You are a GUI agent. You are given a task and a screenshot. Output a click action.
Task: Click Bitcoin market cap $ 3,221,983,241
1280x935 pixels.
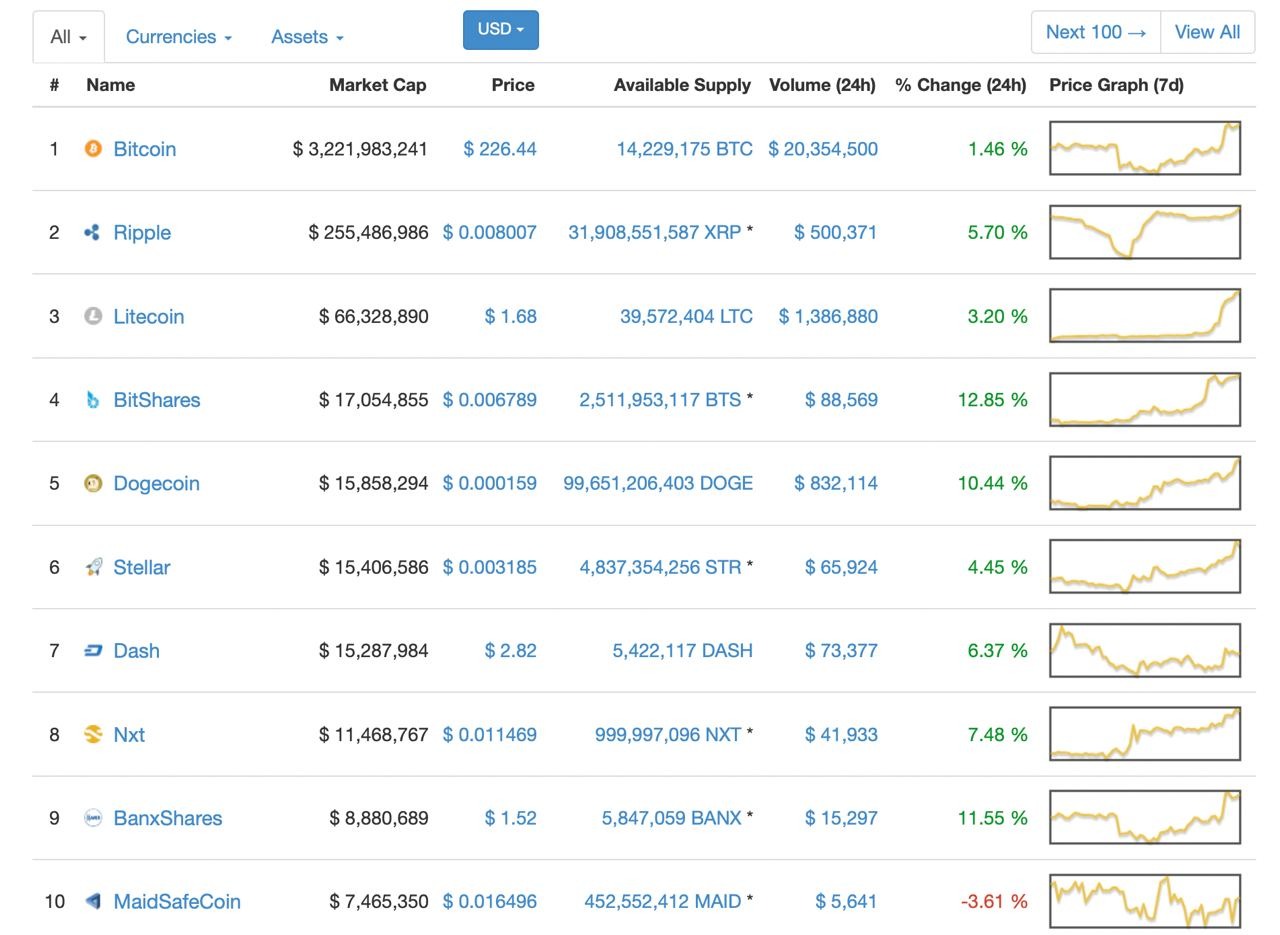point(360,149)
